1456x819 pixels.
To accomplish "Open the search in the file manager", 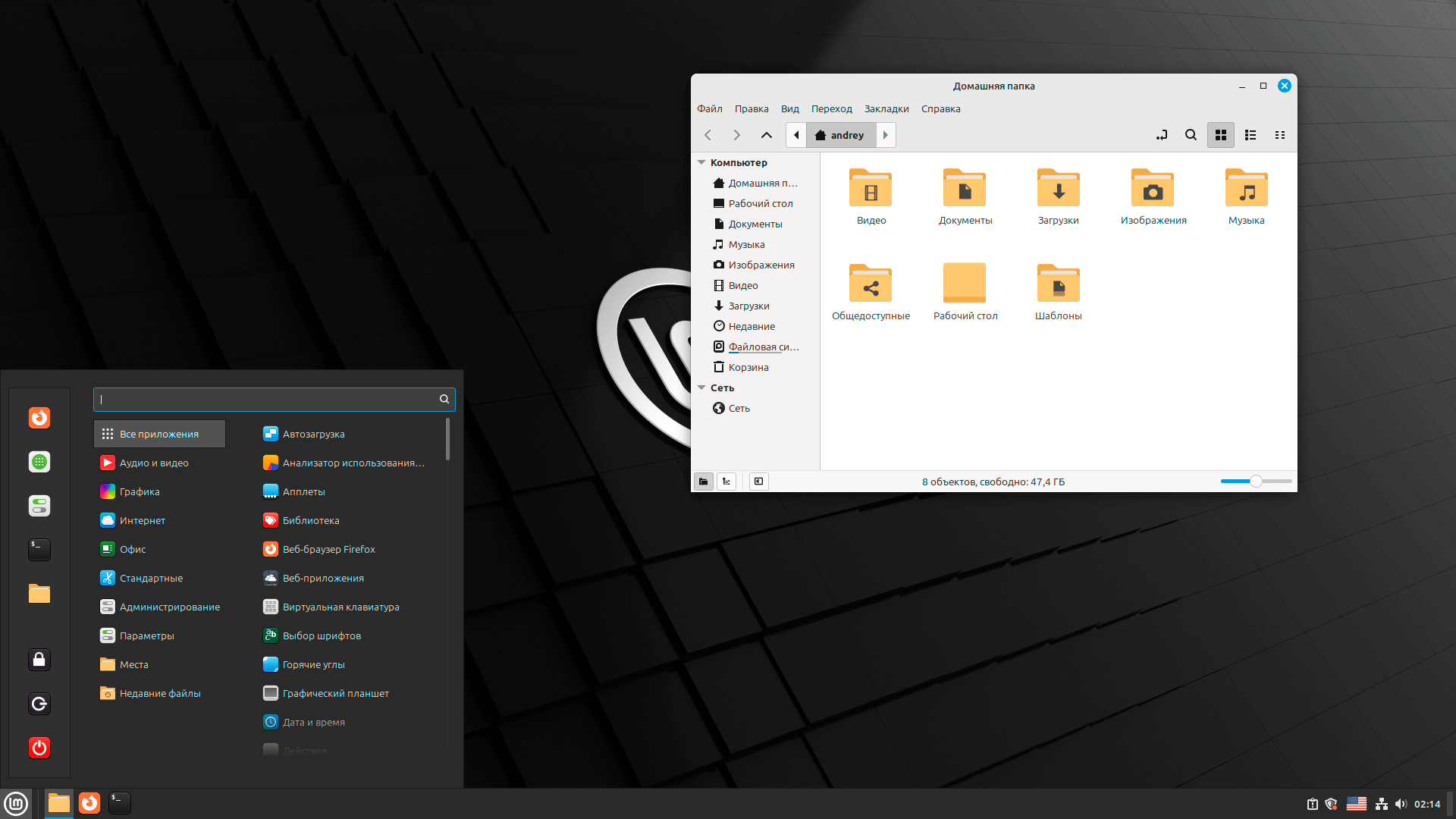I will point(1191,135).
